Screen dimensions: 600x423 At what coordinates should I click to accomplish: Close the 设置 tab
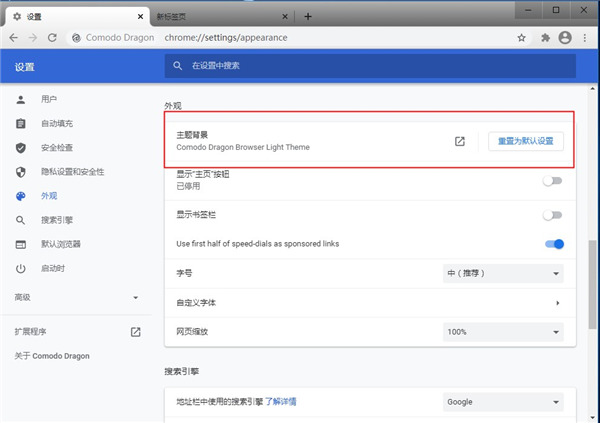140,16
